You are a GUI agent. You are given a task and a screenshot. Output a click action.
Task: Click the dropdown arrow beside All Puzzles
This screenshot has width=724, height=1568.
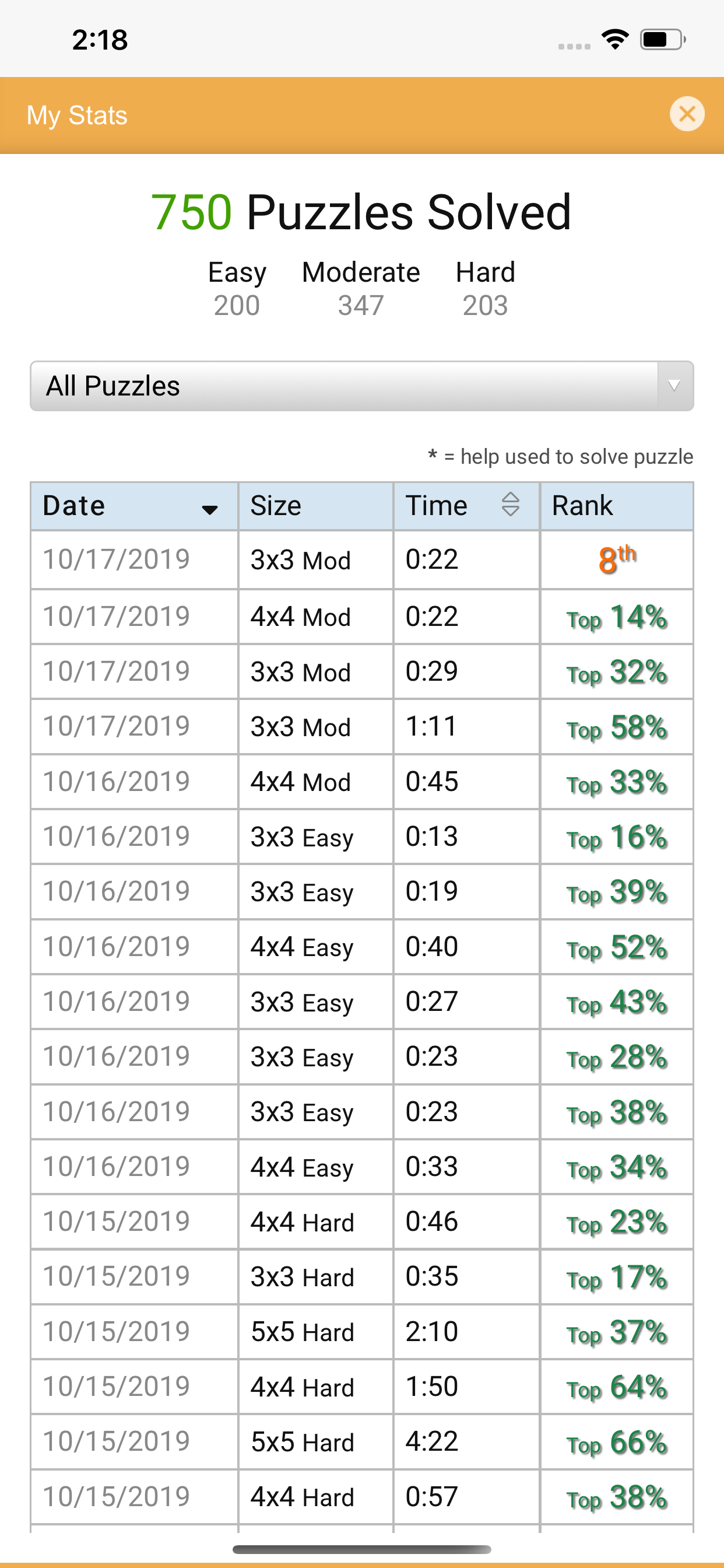point(674,386)
